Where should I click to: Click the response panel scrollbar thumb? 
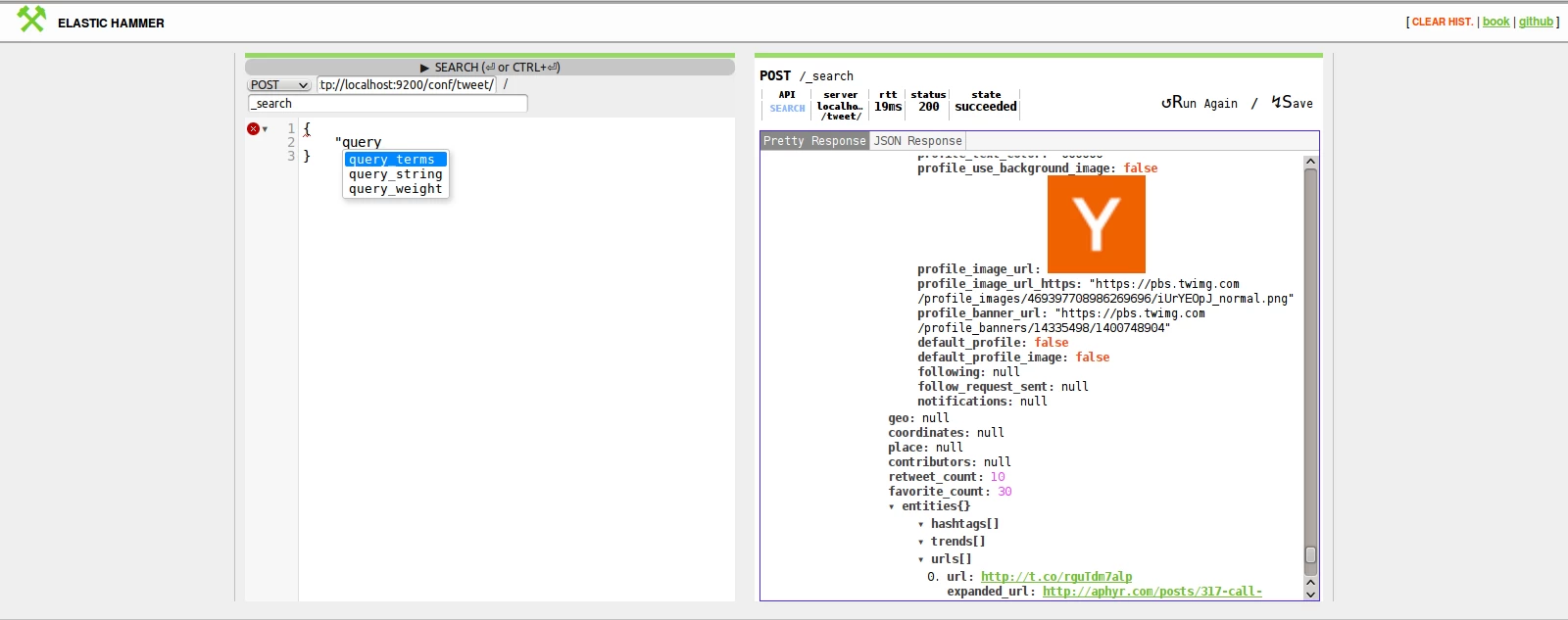click(x=1311, y=555)
